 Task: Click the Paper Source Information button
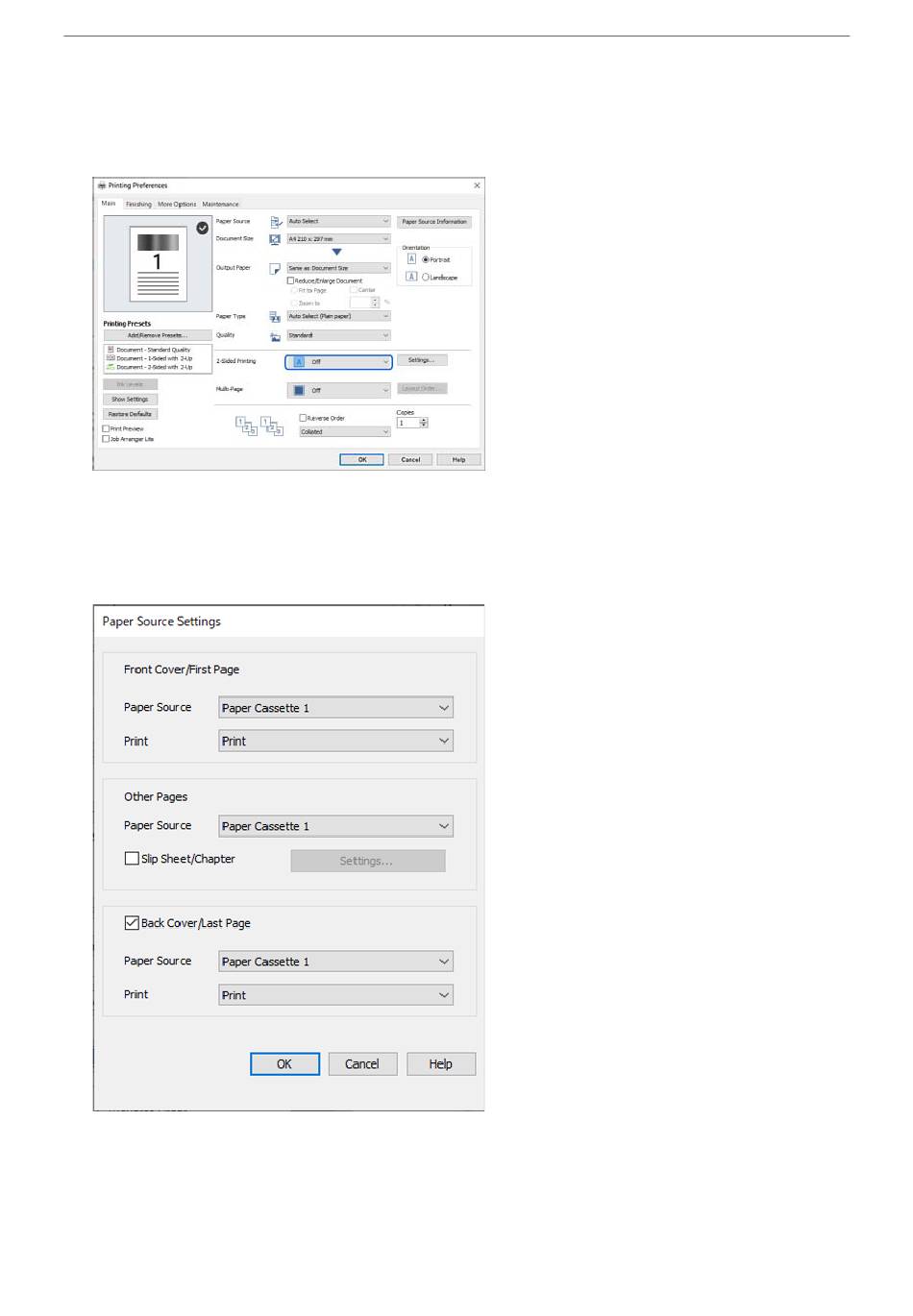434,222
